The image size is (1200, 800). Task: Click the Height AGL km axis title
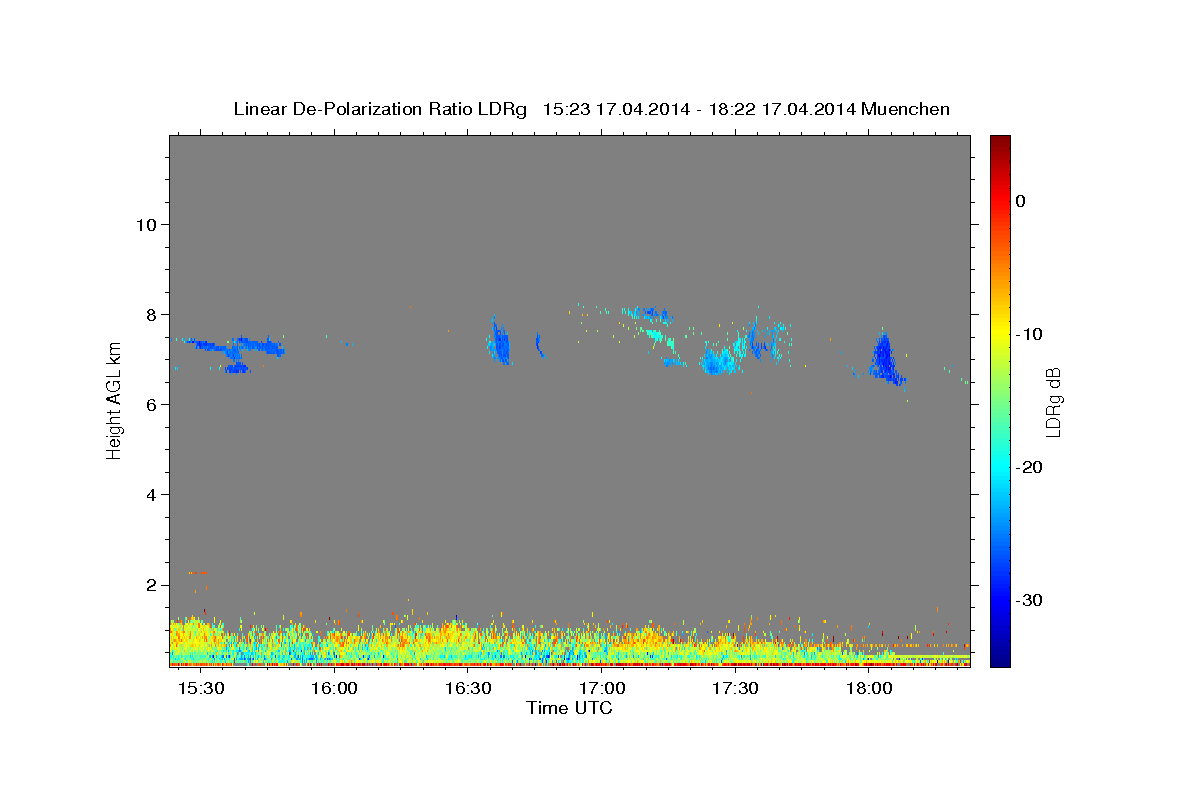point(114,400)
